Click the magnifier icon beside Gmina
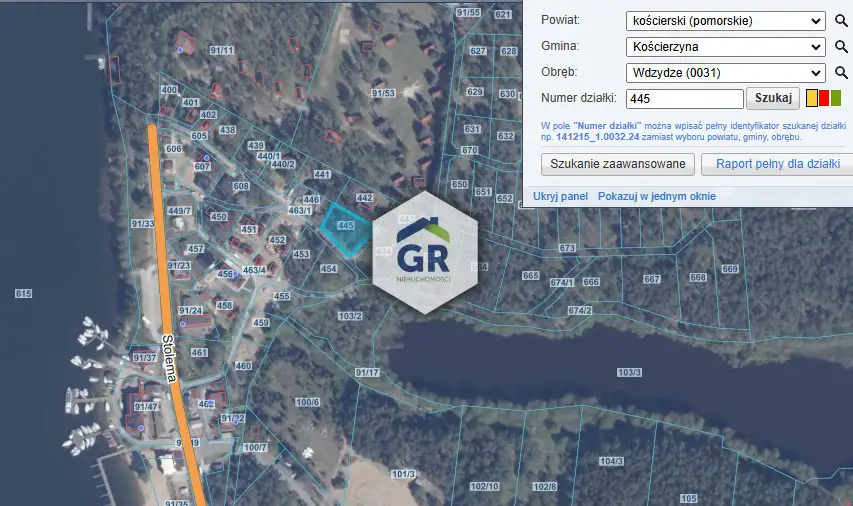The height and width of the screenshot is (506, 853). tap(841, 47)
